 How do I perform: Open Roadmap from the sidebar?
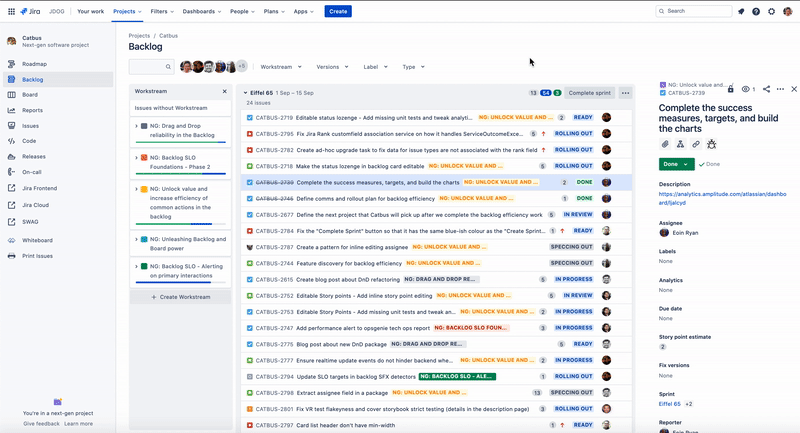point(34,64)
